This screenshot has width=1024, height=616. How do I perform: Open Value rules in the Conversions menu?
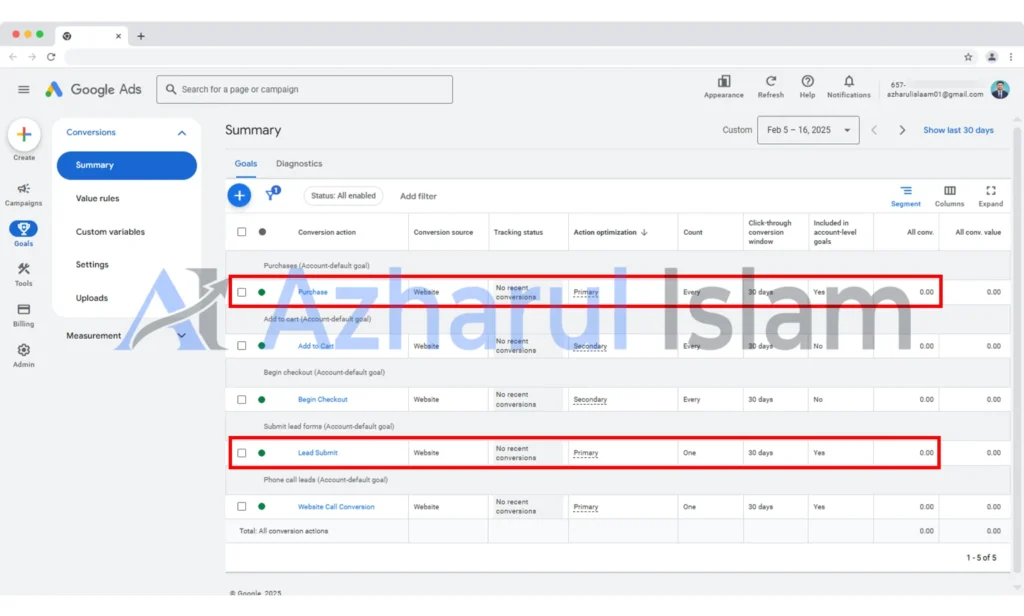97,199
